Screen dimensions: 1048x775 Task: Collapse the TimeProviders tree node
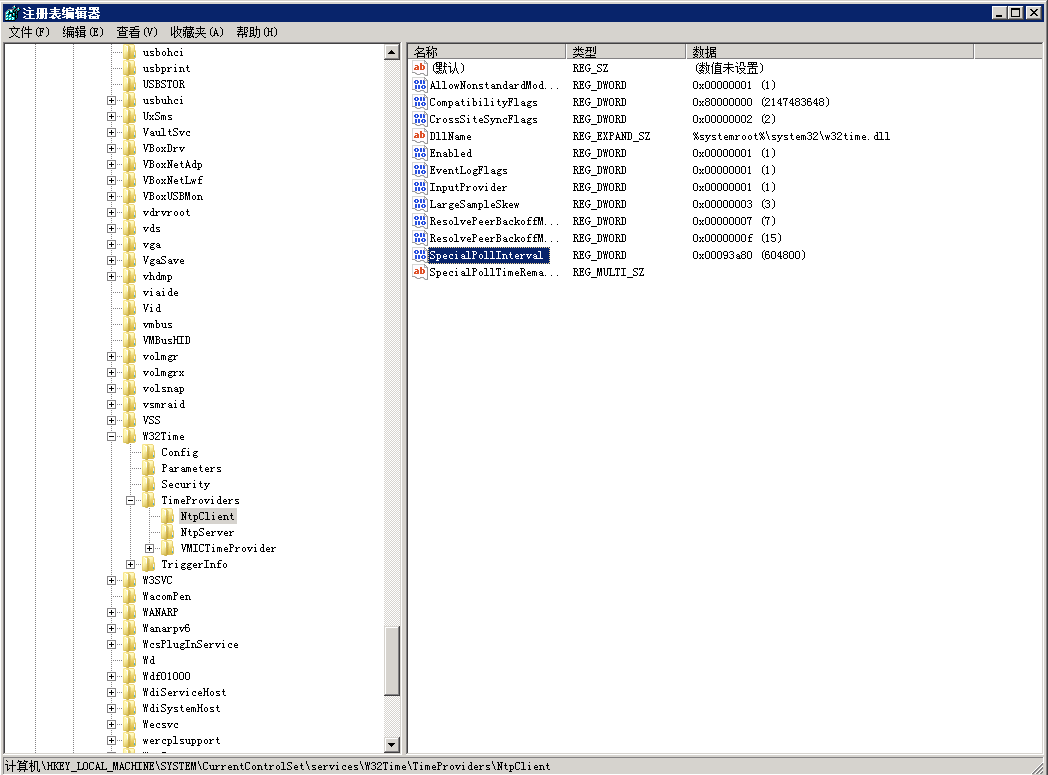coord(130,500)
